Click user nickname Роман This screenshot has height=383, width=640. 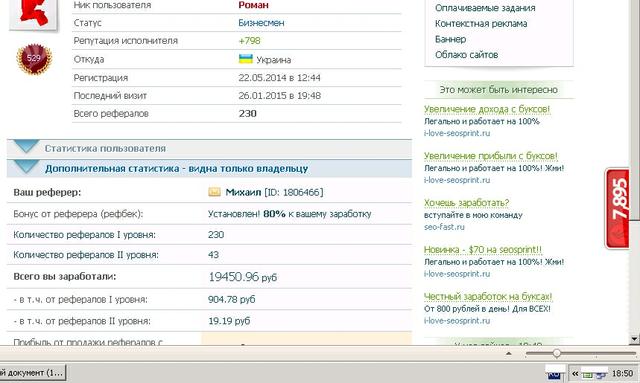pyautogui.click(x=253, y=5)
